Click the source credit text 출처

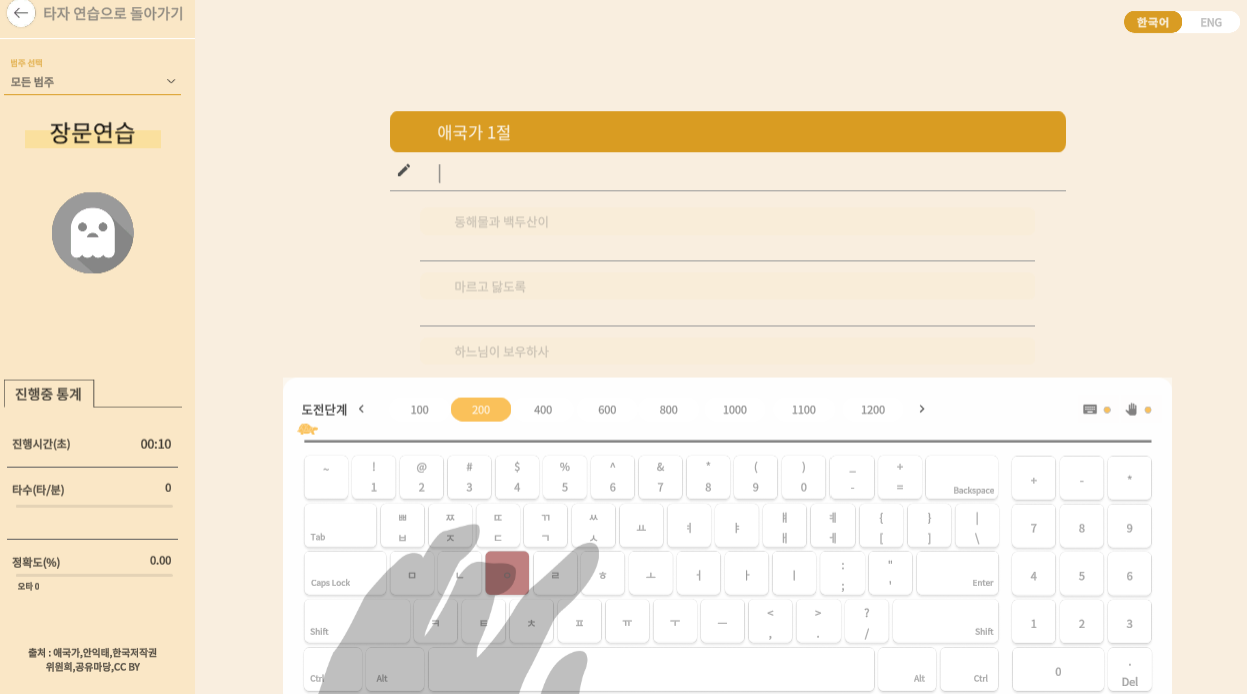click(92, 659)
